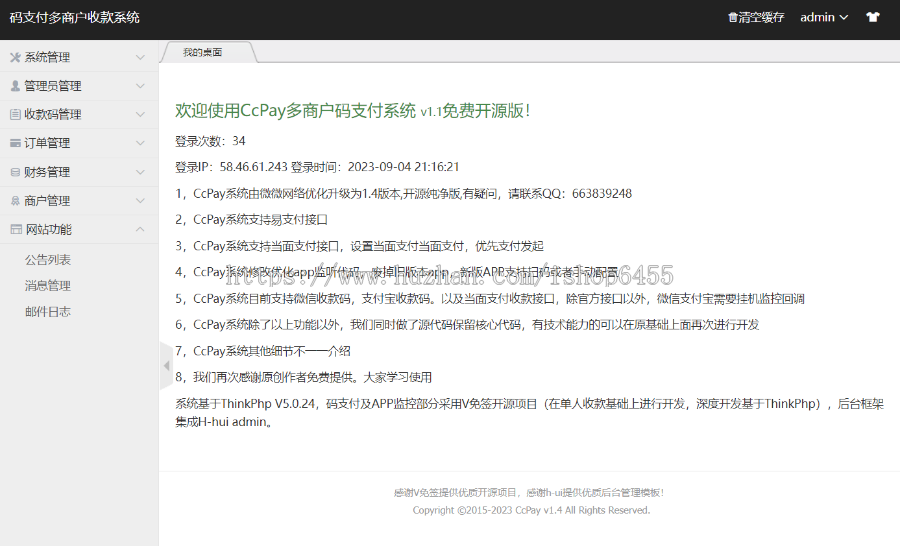Click the 收款码管理 list icon
This screenshot has height=546, width=900.
pyautogui.click(x=15, y=115)
